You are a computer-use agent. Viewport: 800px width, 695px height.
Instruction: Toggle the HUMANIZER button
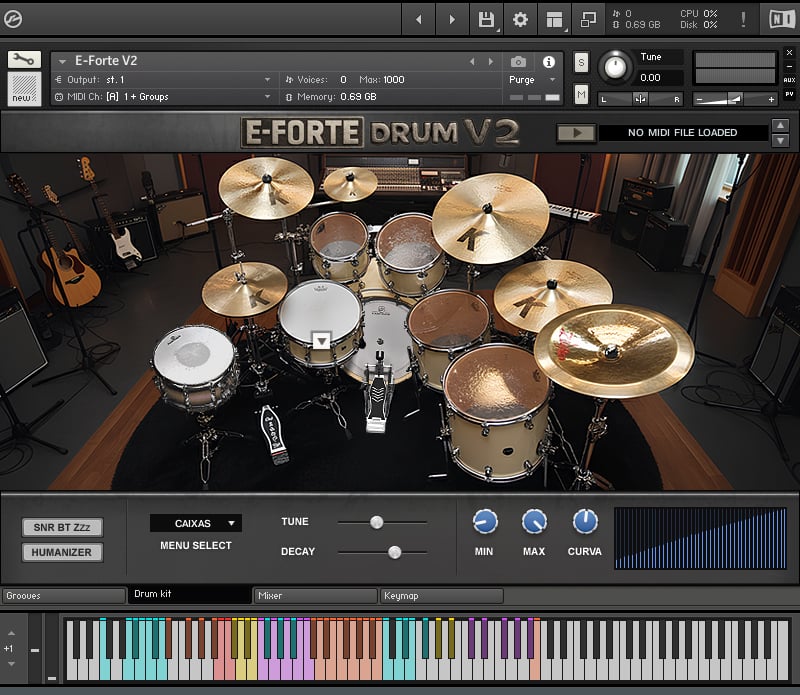pos(62,552)
